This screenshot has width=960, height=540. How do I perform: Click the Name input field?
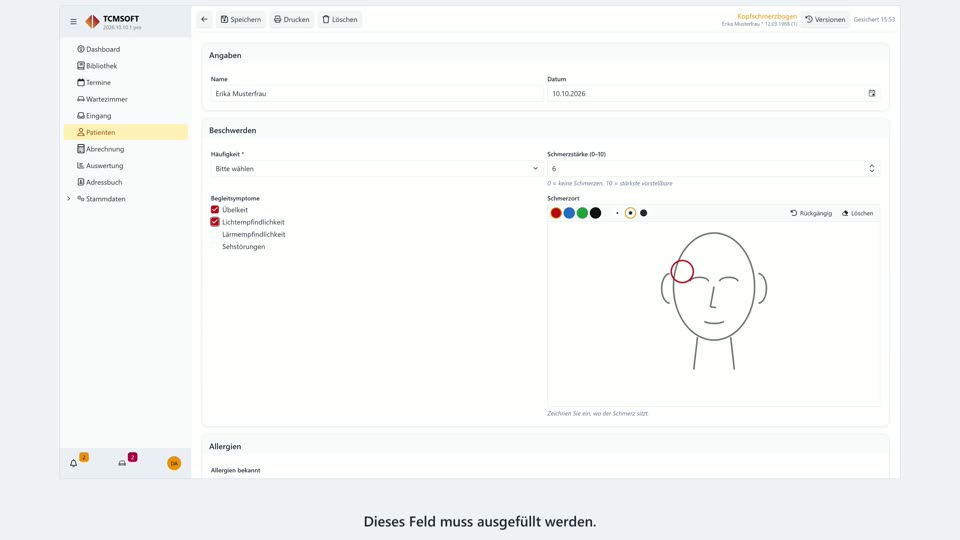pyautogui.click(x=377, y=94)
